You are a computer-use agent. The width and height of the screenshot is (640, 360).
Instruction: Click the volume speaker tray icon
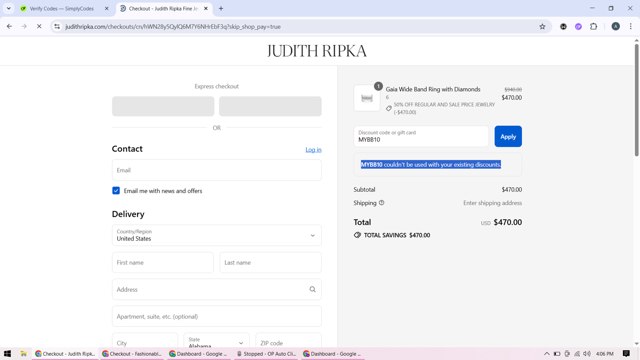587,353
